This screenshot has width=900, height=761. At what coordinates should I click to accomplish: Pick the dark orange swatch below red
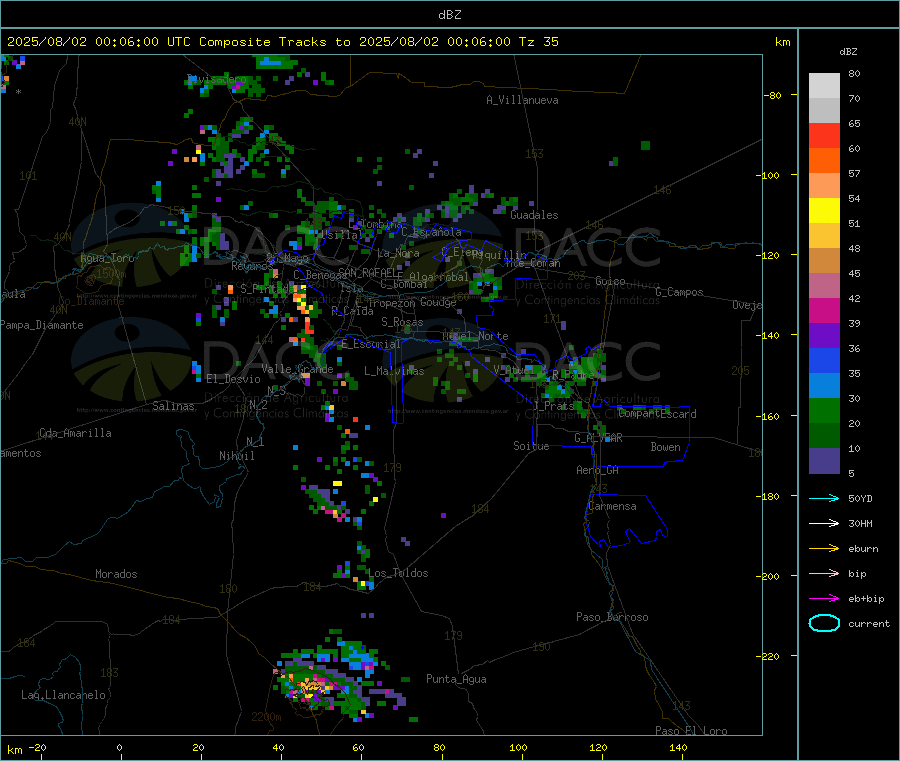pos(824,161)
